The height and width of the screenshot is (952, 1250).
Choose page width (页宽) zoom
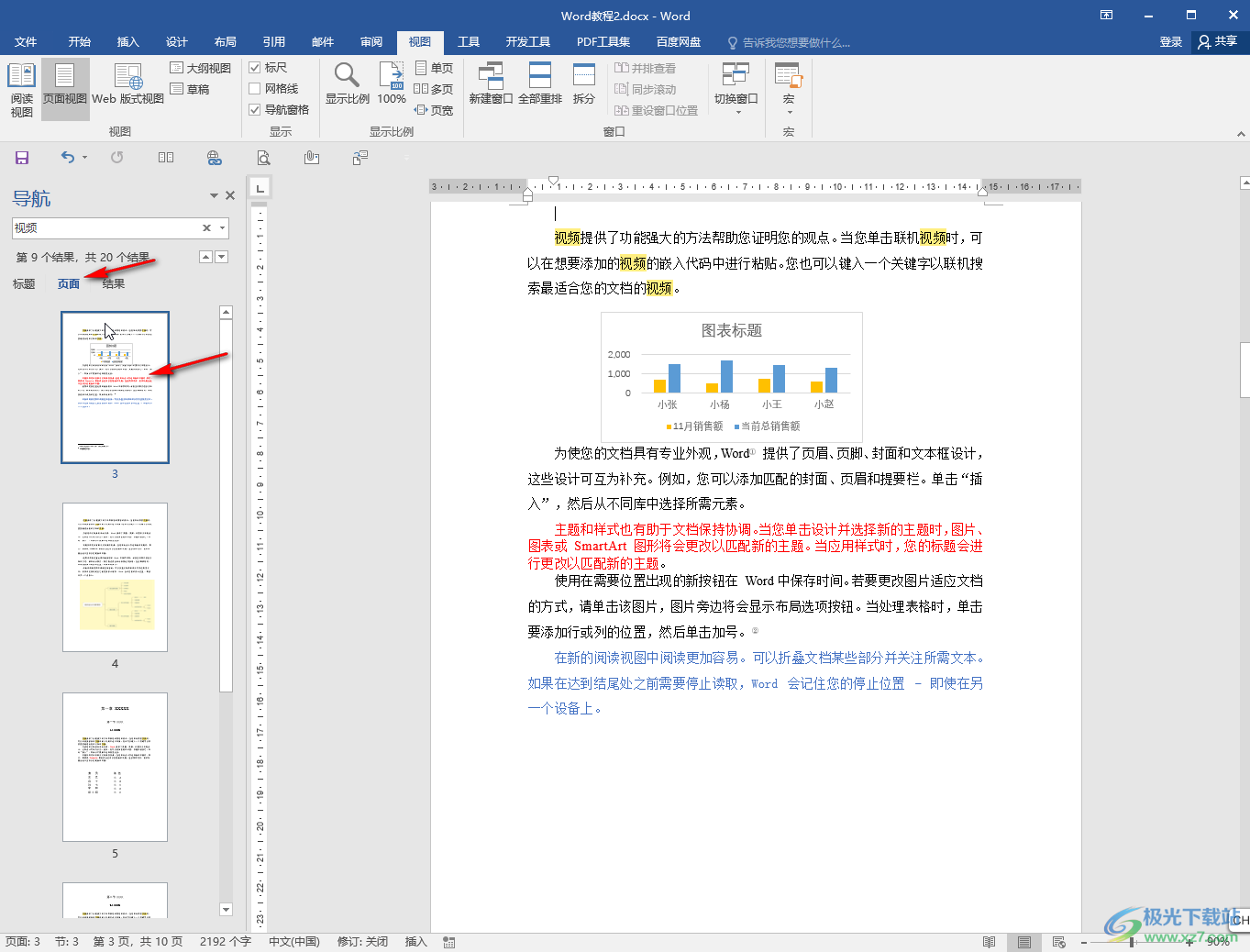[x=434, y=110]
